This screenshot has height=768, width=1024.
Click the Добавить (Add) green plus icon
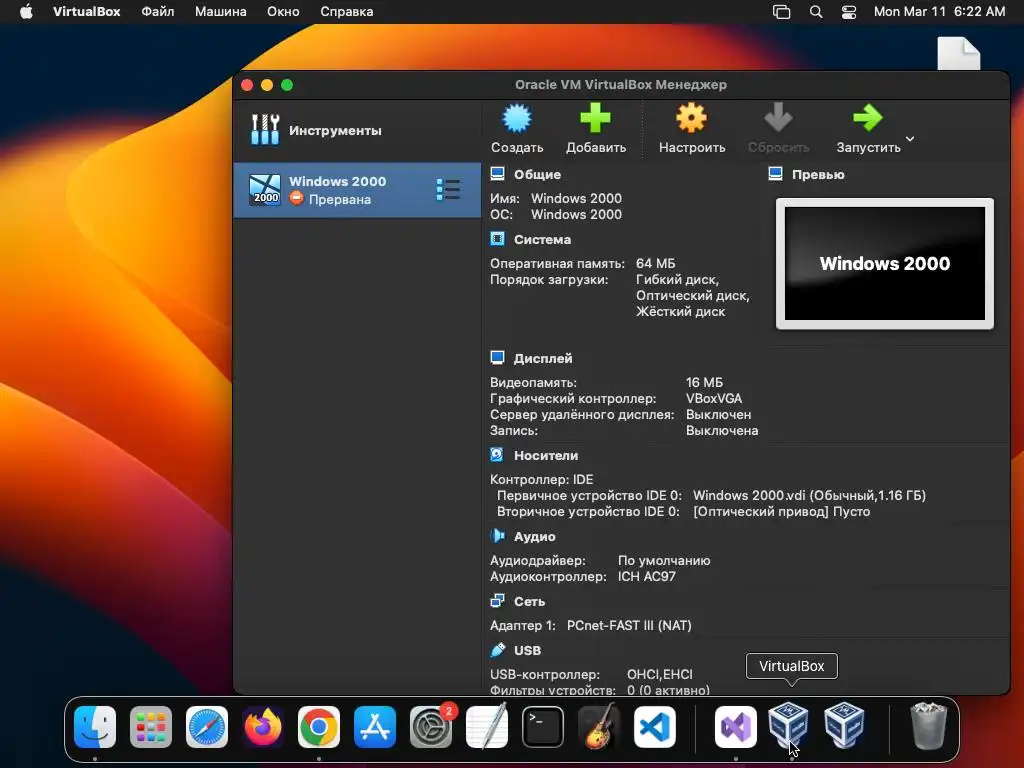point(596,118)
